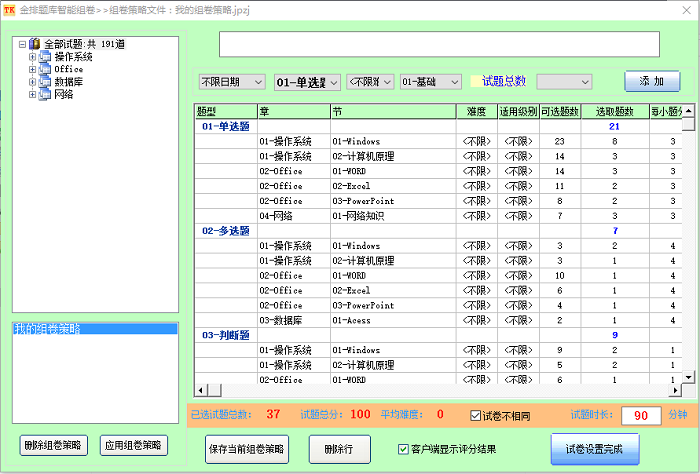Click the Office node icon in the tree
Viewport: 700px width, 474px height.
[45, 69]
